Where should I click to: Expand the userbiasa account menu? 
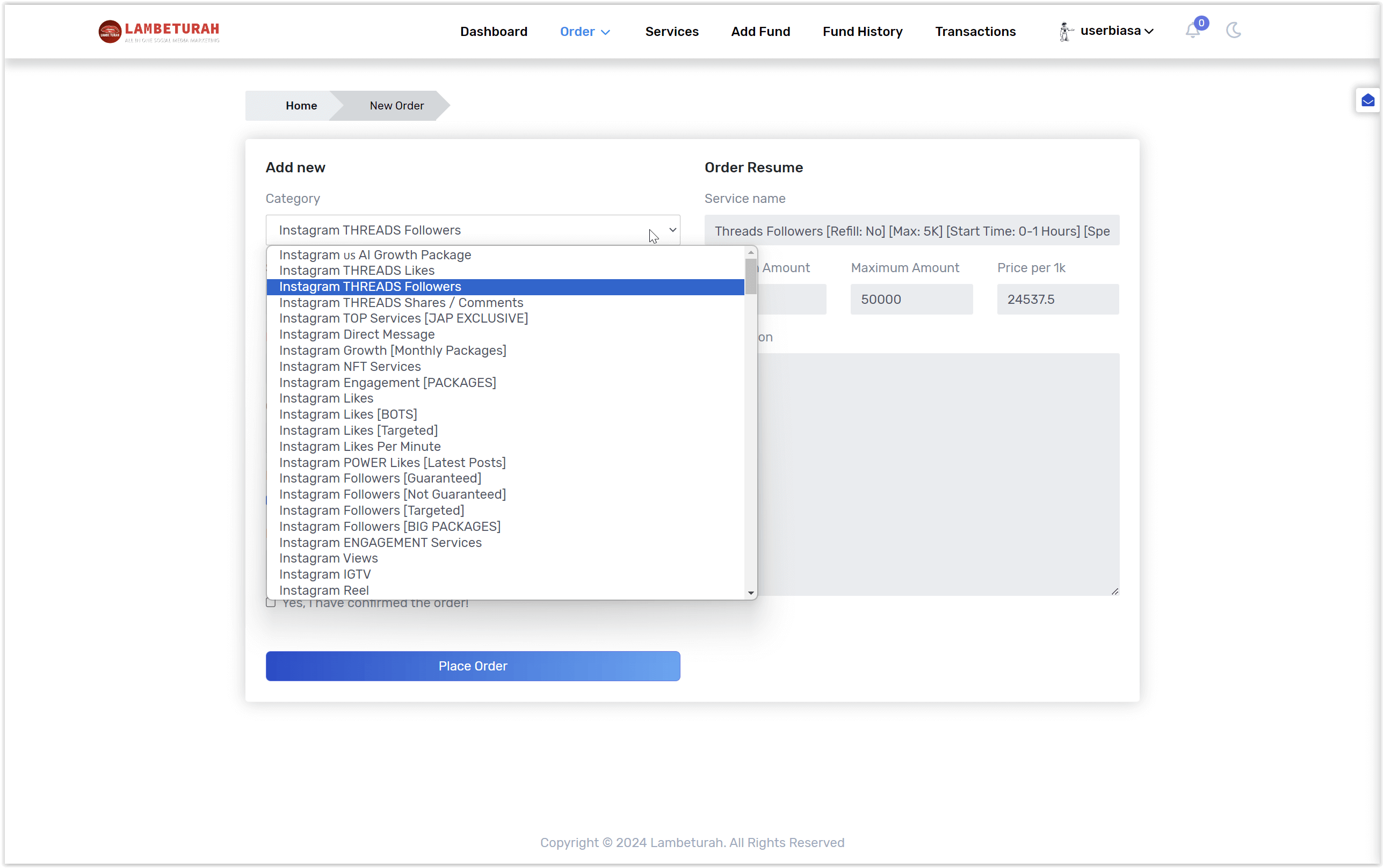coord(1108,31)
